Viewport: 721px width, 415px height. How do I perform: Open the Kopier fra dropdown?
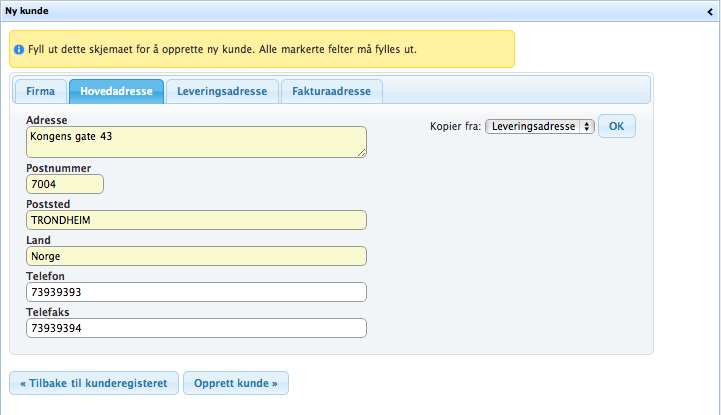point(539,127)
